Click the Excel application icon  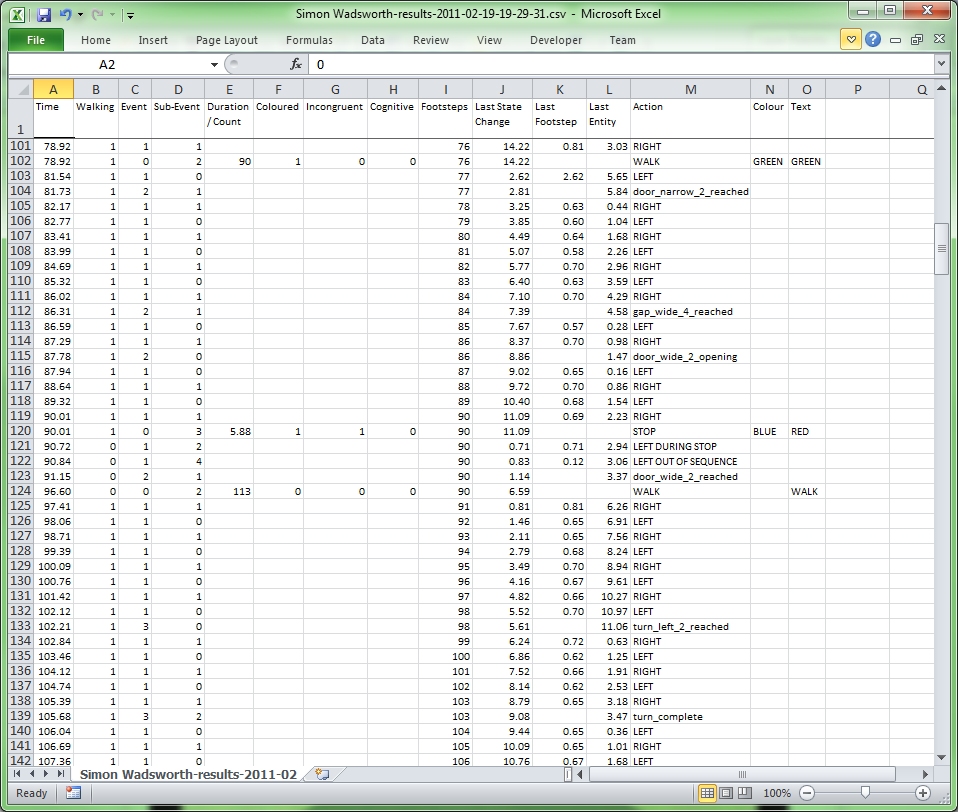tap(18, 14)
